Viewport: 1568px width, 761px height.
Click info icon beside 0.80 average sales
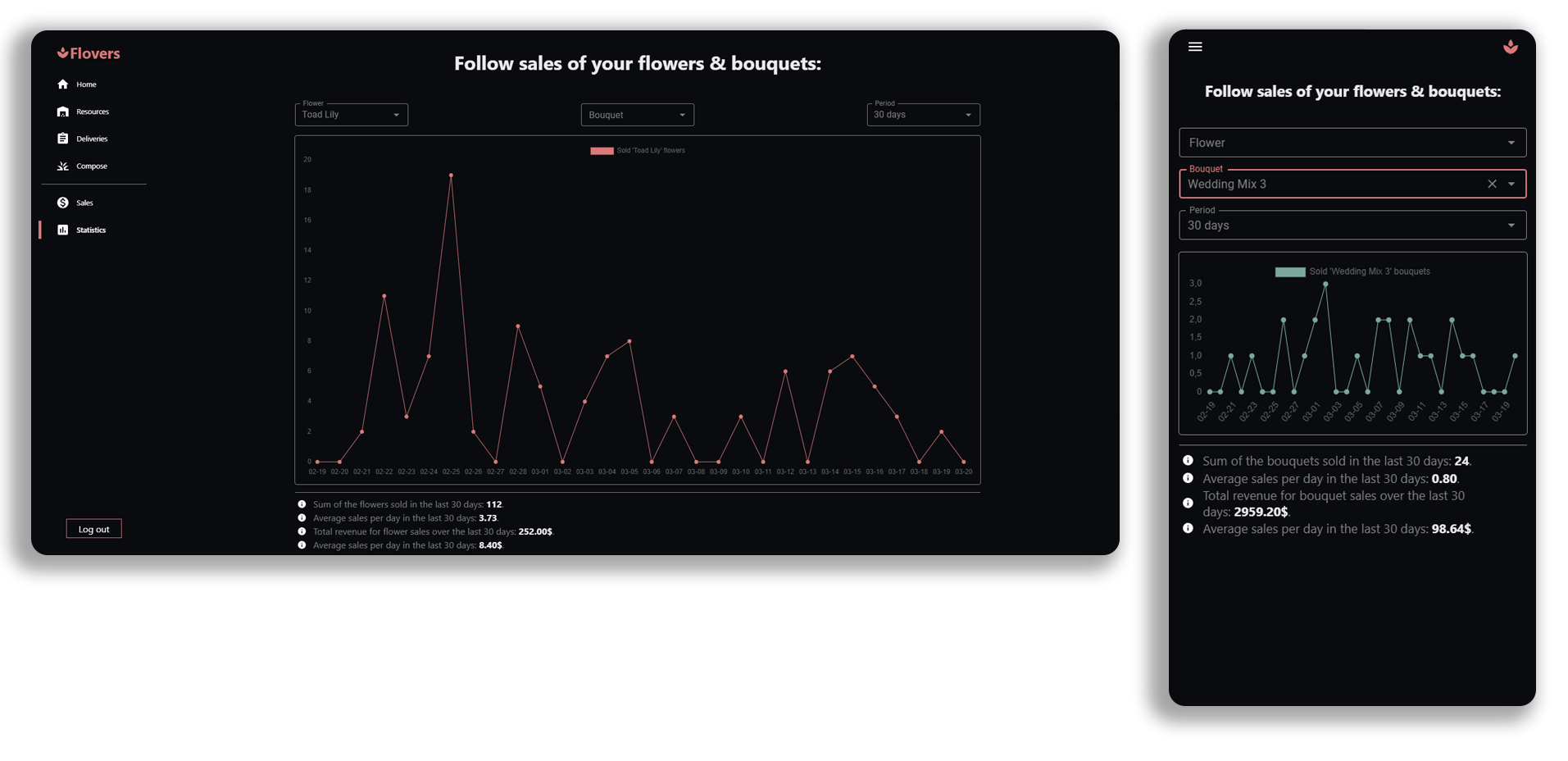pyautogui.click(x=1188, y=478)
